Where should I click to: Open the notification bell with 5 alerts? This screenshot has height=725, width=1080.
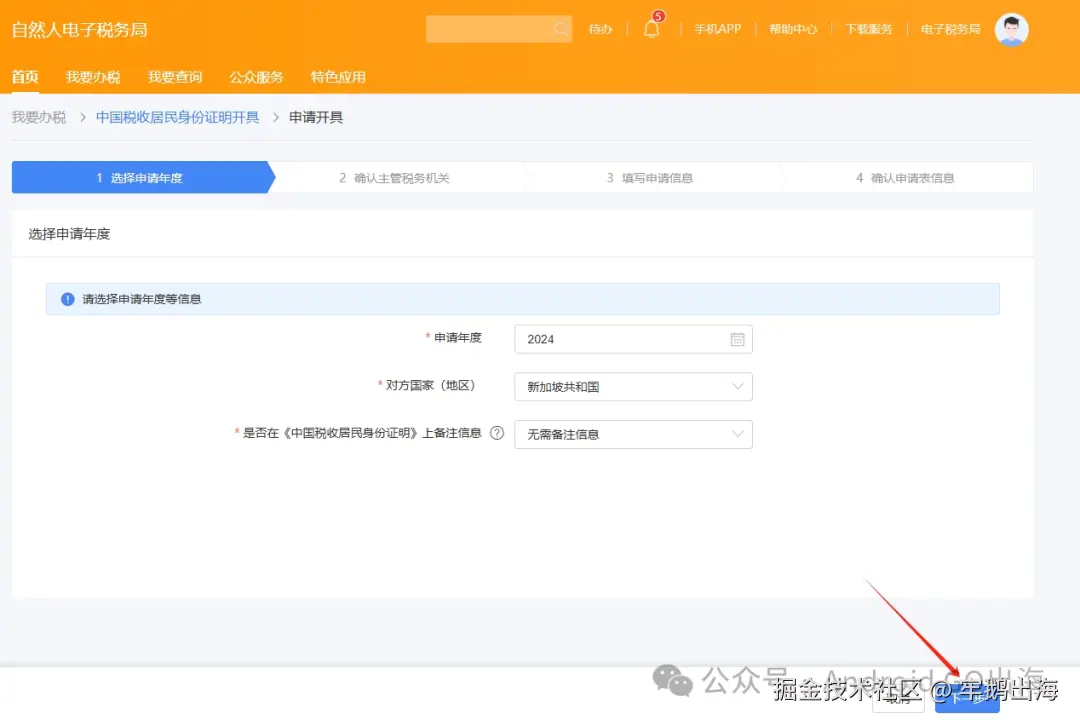point(651,29)
